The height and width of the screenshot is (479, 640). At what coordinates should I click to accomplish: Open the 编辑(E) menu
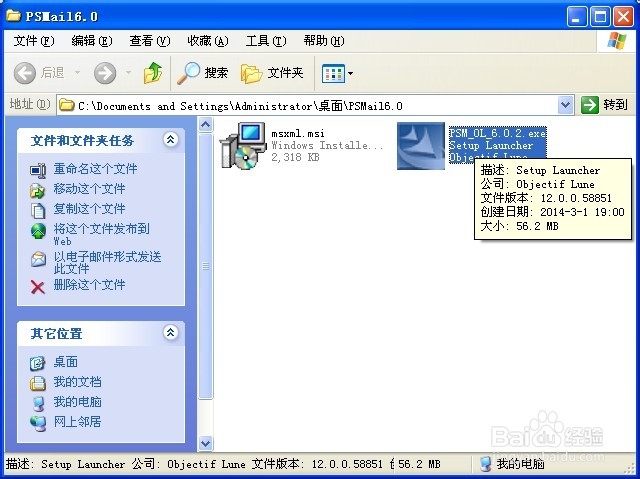pos(92,41)
